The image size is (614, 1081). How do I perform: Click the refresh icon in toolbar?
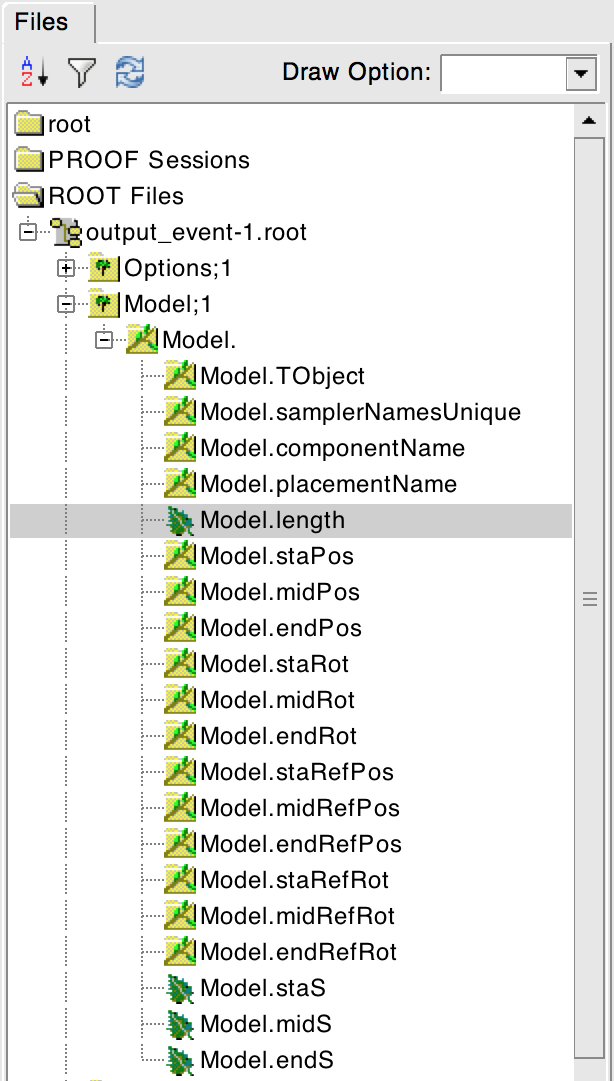click(x=130, y=72)
